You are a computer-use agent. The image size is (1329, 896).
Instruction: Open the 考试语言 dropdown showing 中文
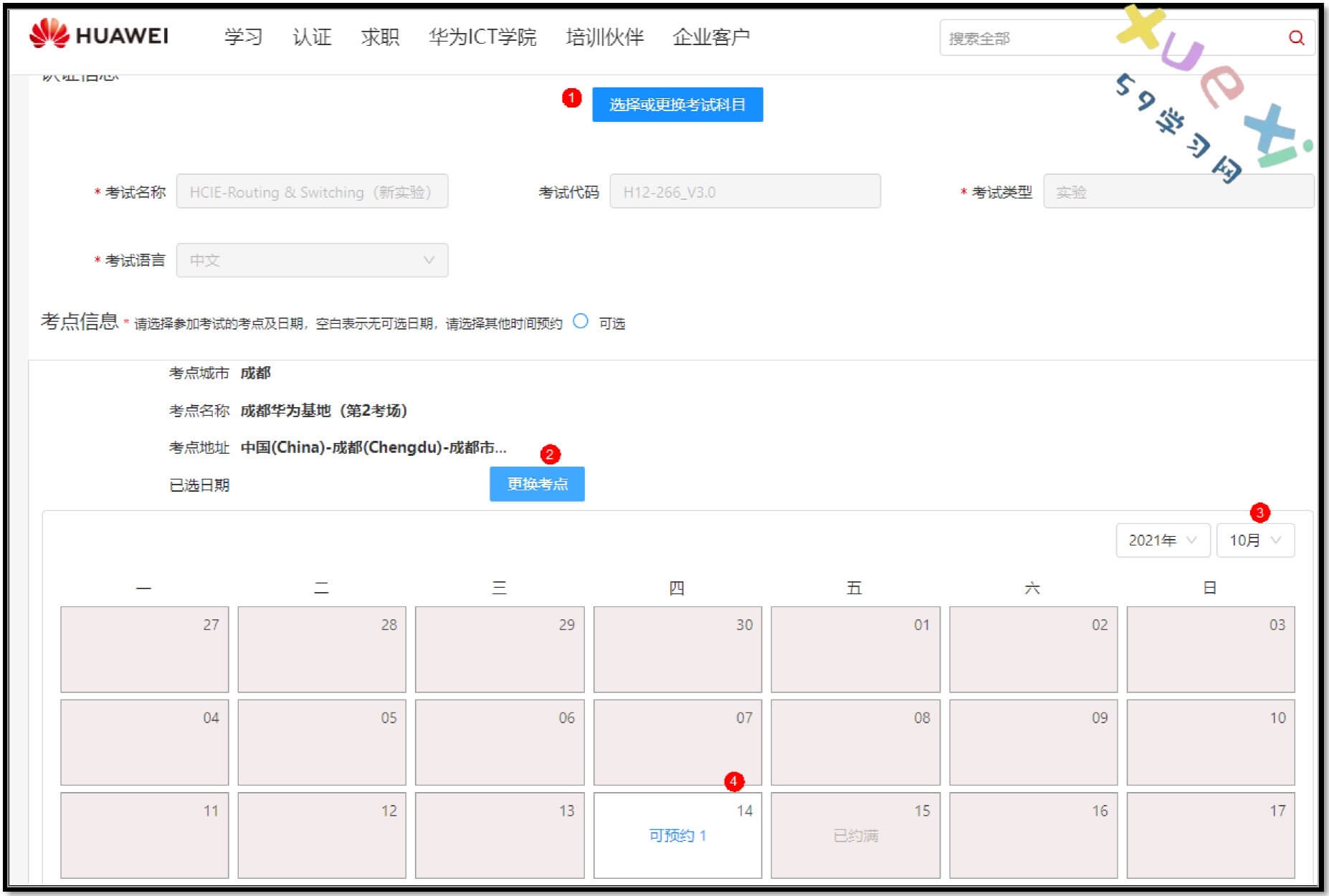(x=312, y=260)
